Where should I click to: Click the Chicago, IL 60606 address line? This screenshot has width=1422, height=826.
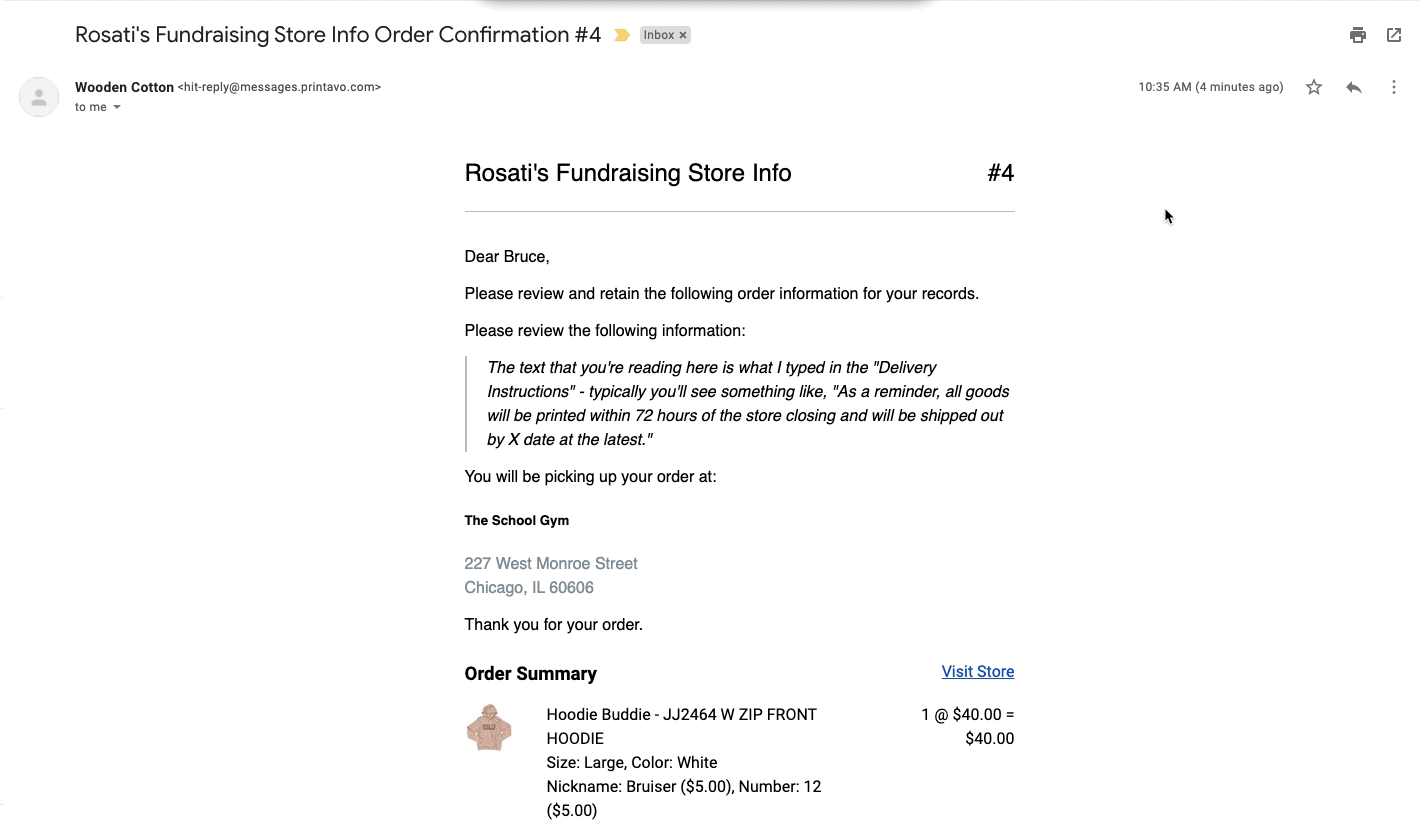coord(529,588)
